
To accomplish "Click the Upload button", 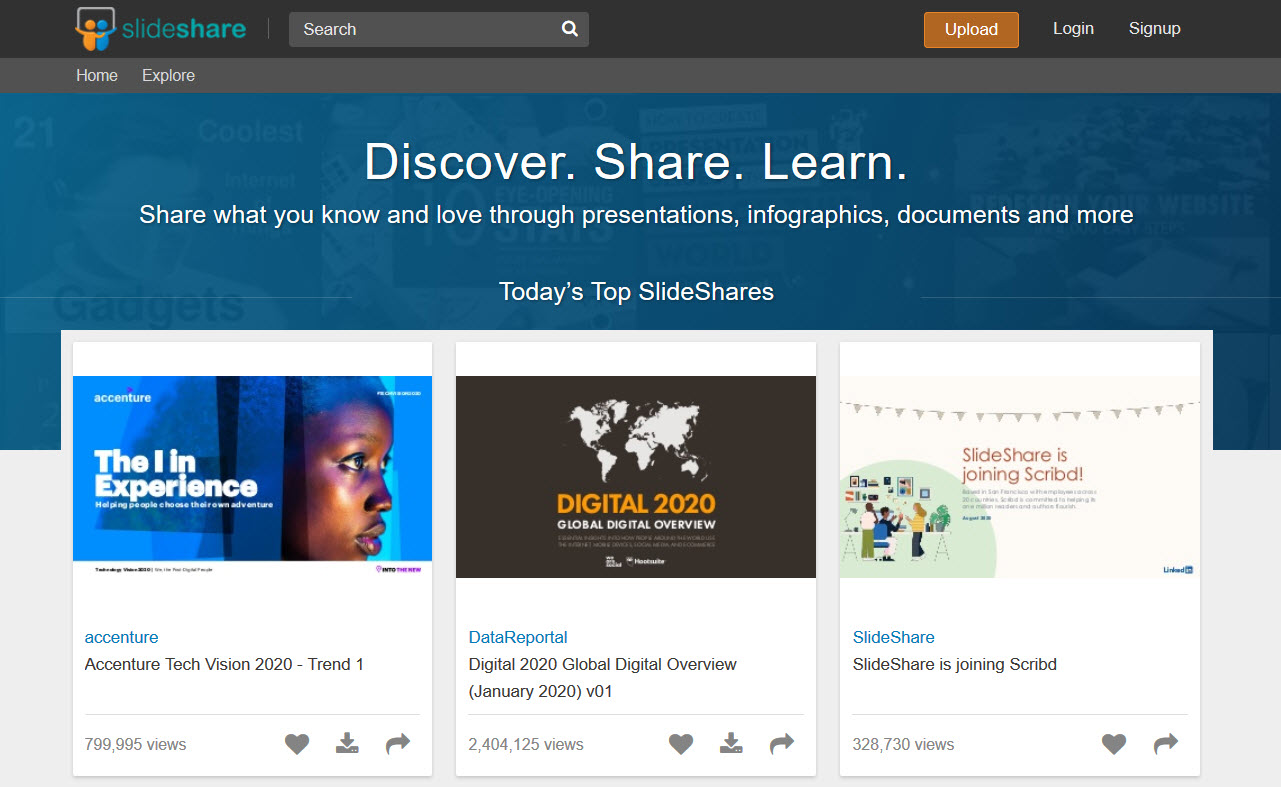I will pos(971,30).
